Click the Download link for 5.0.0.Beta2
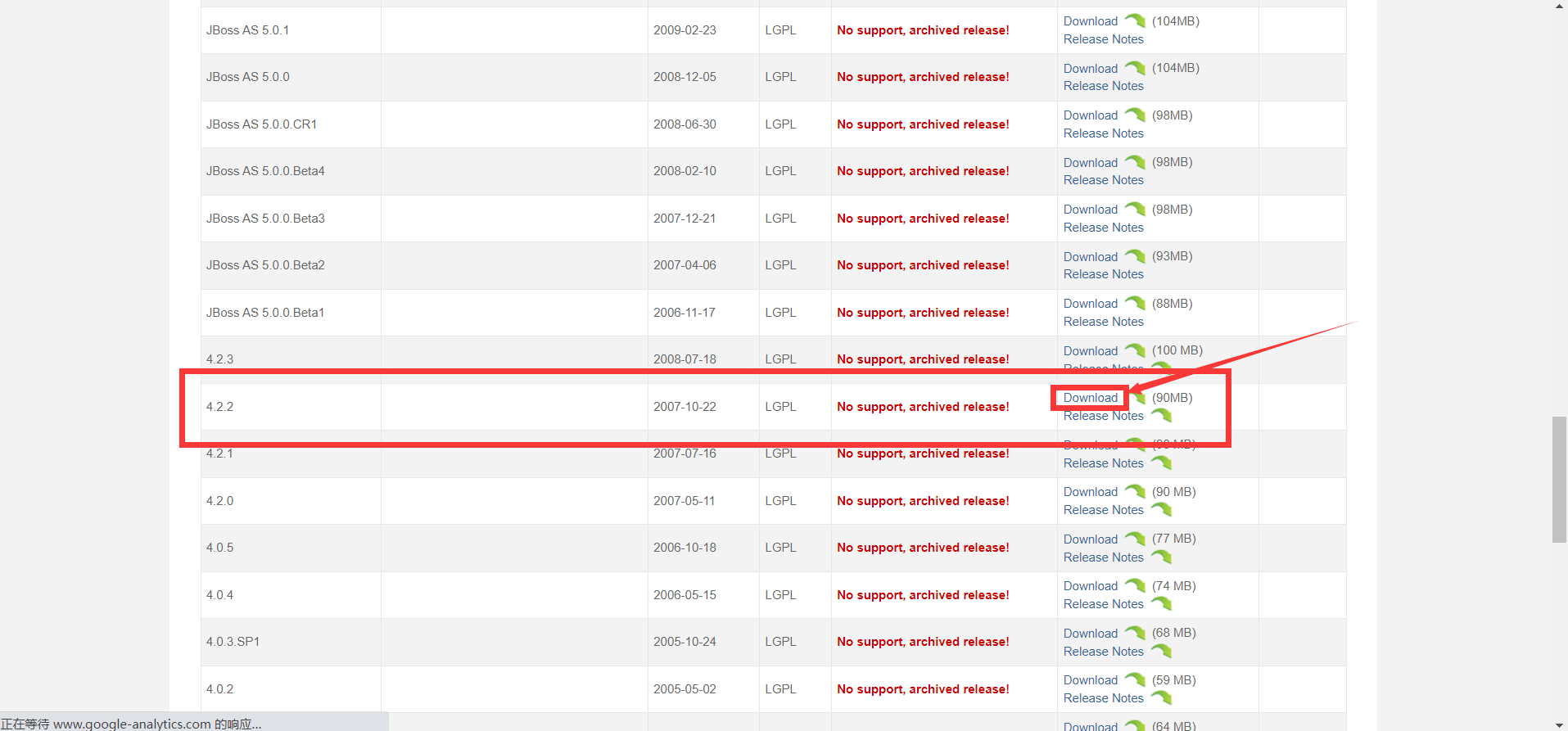1568x731 pixels. coord(1091,257)
